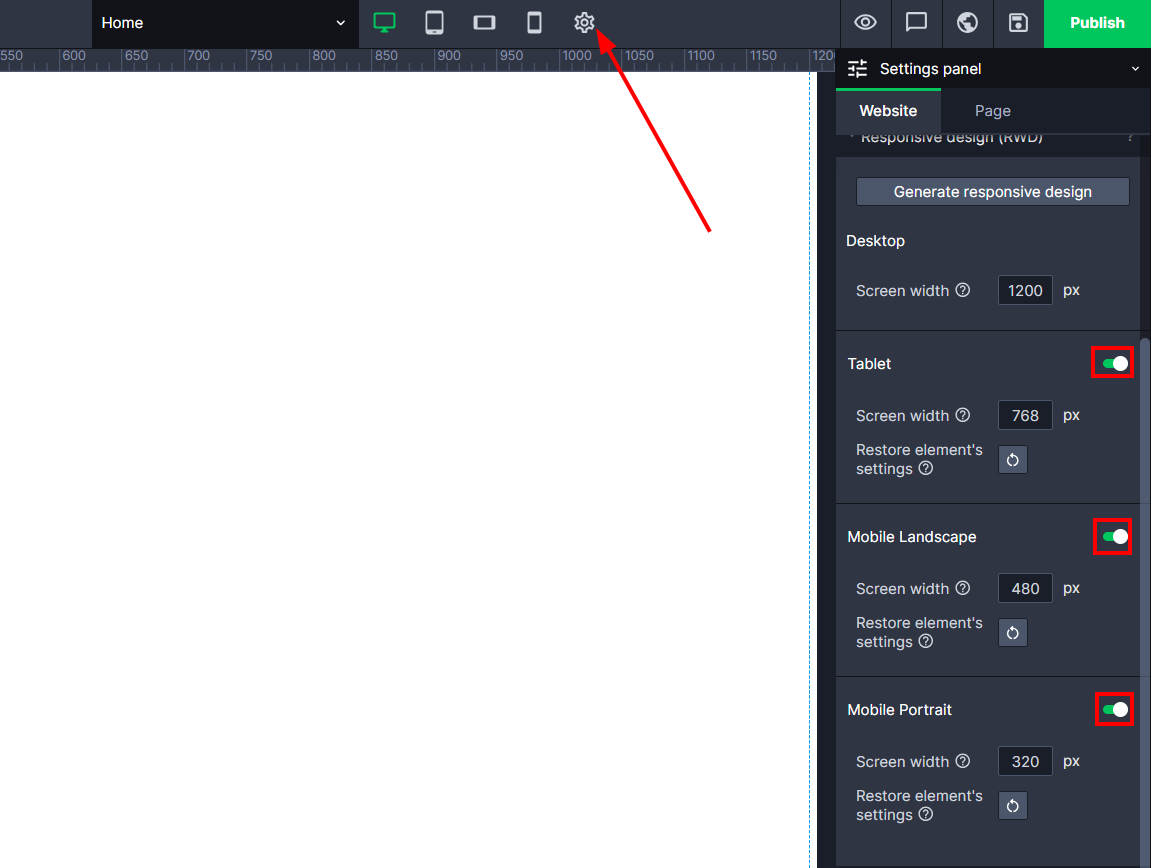Open the Home page dropdown

point(224,23)
